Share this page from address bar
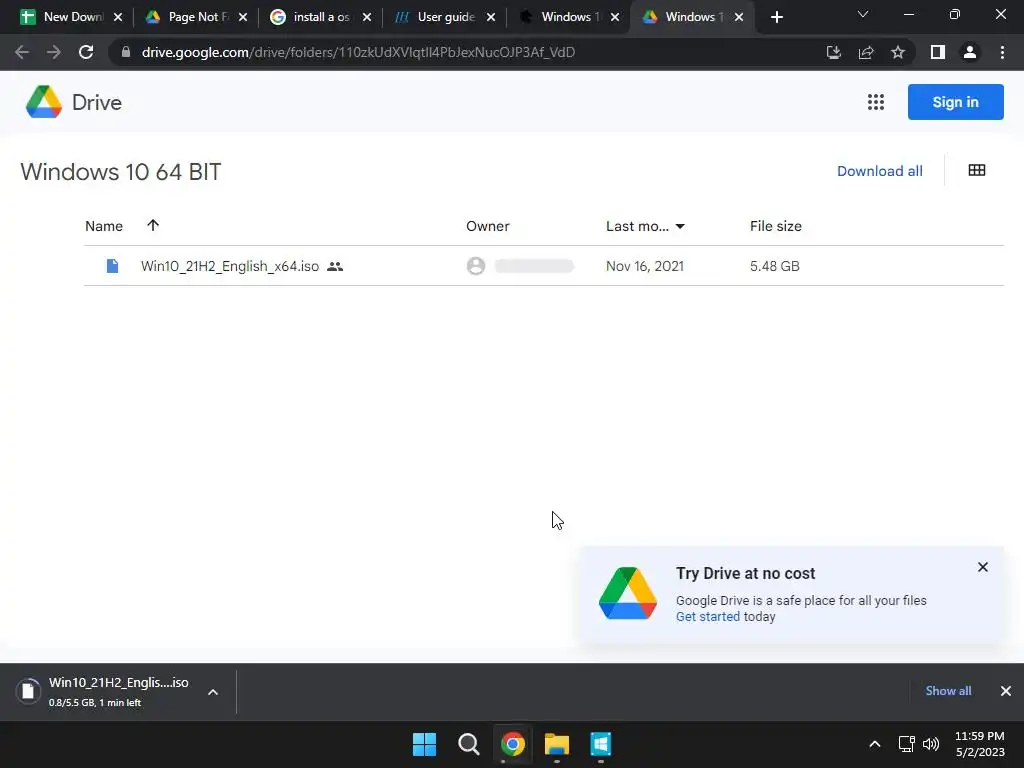 click(x=866, y=52)
